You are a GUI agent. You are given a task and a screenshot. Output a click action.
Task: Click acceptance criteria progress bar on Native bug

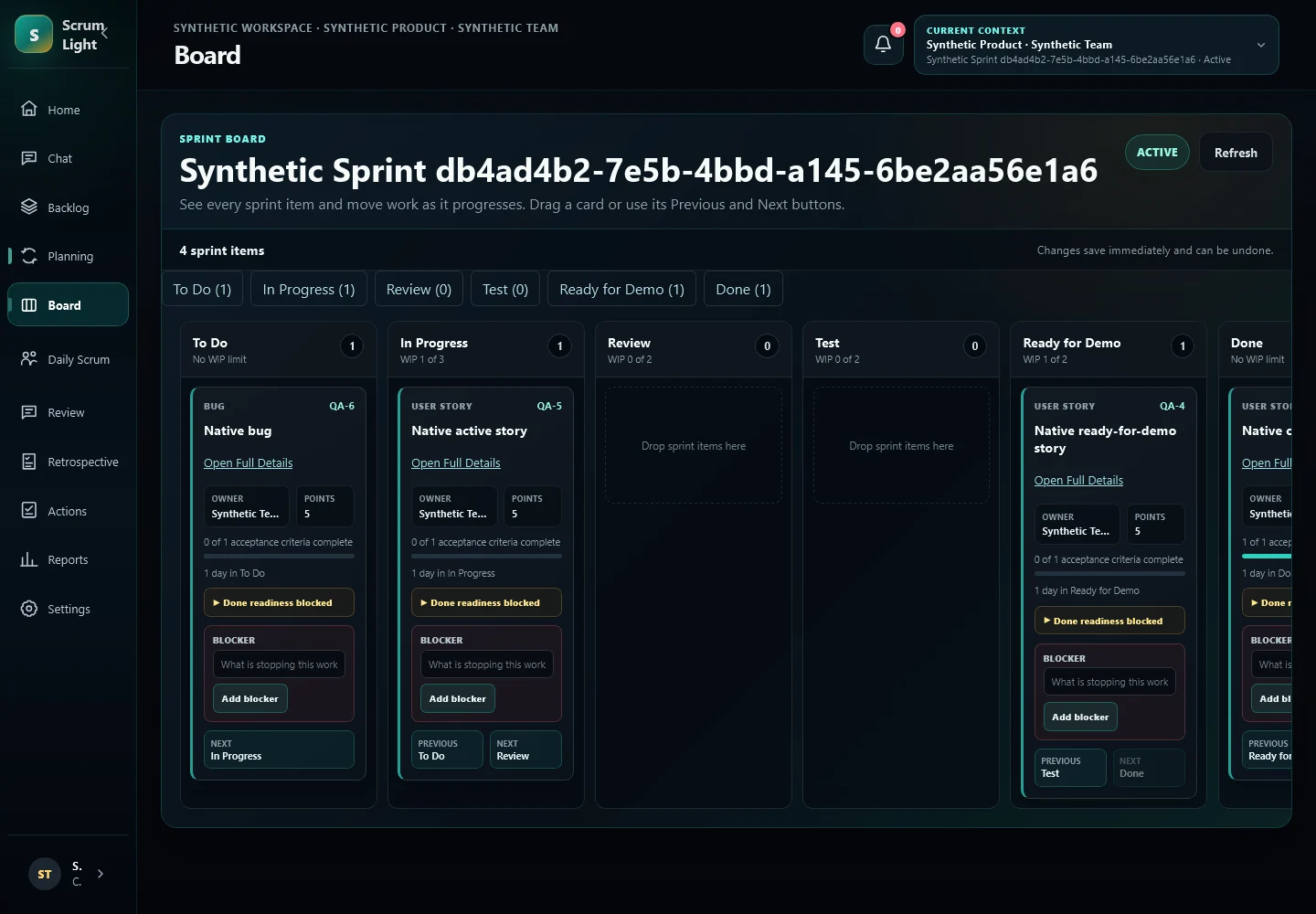pos(279,556)
